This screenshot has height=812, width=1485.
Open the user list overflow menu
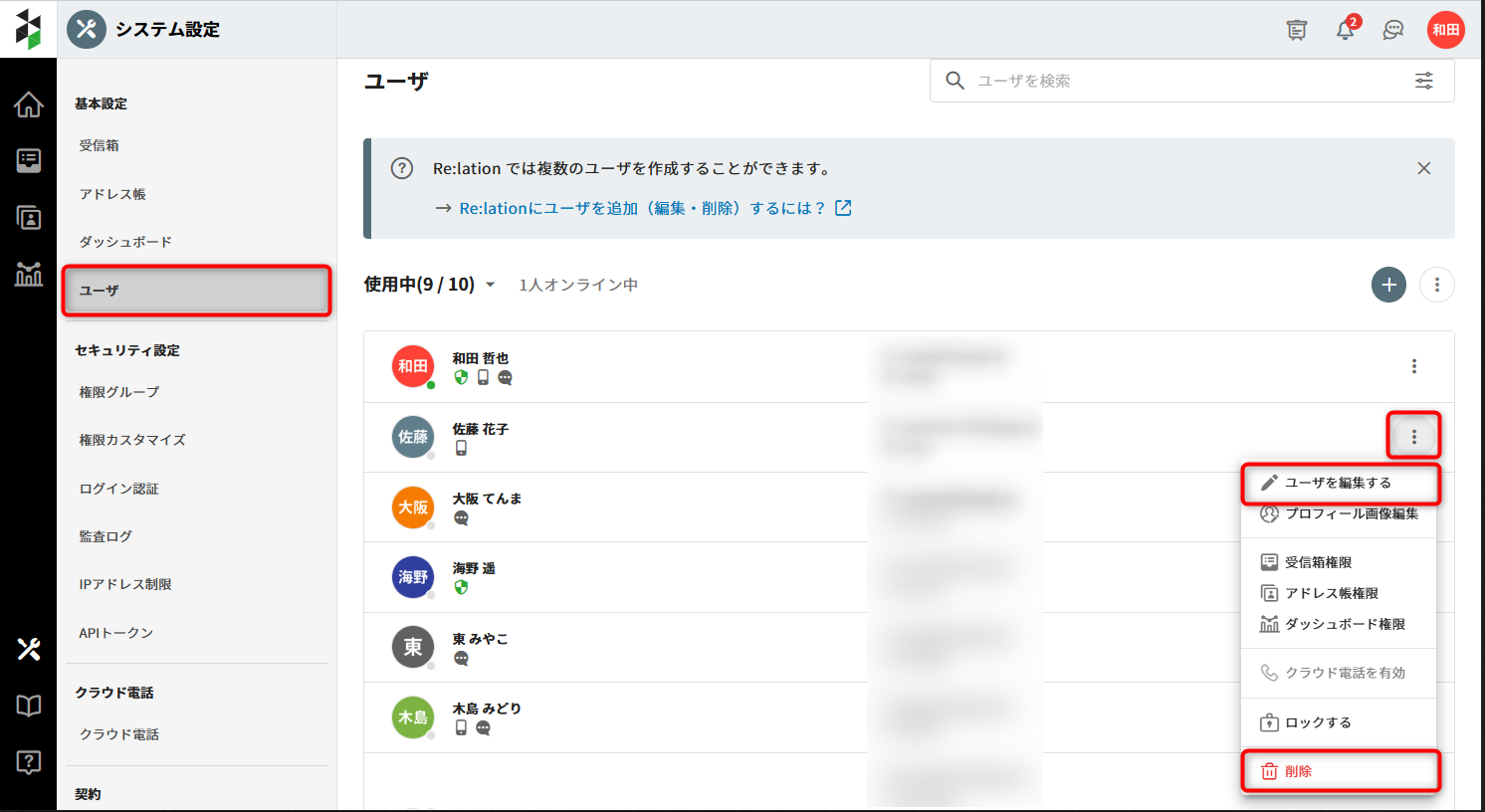pos(1436,285)
